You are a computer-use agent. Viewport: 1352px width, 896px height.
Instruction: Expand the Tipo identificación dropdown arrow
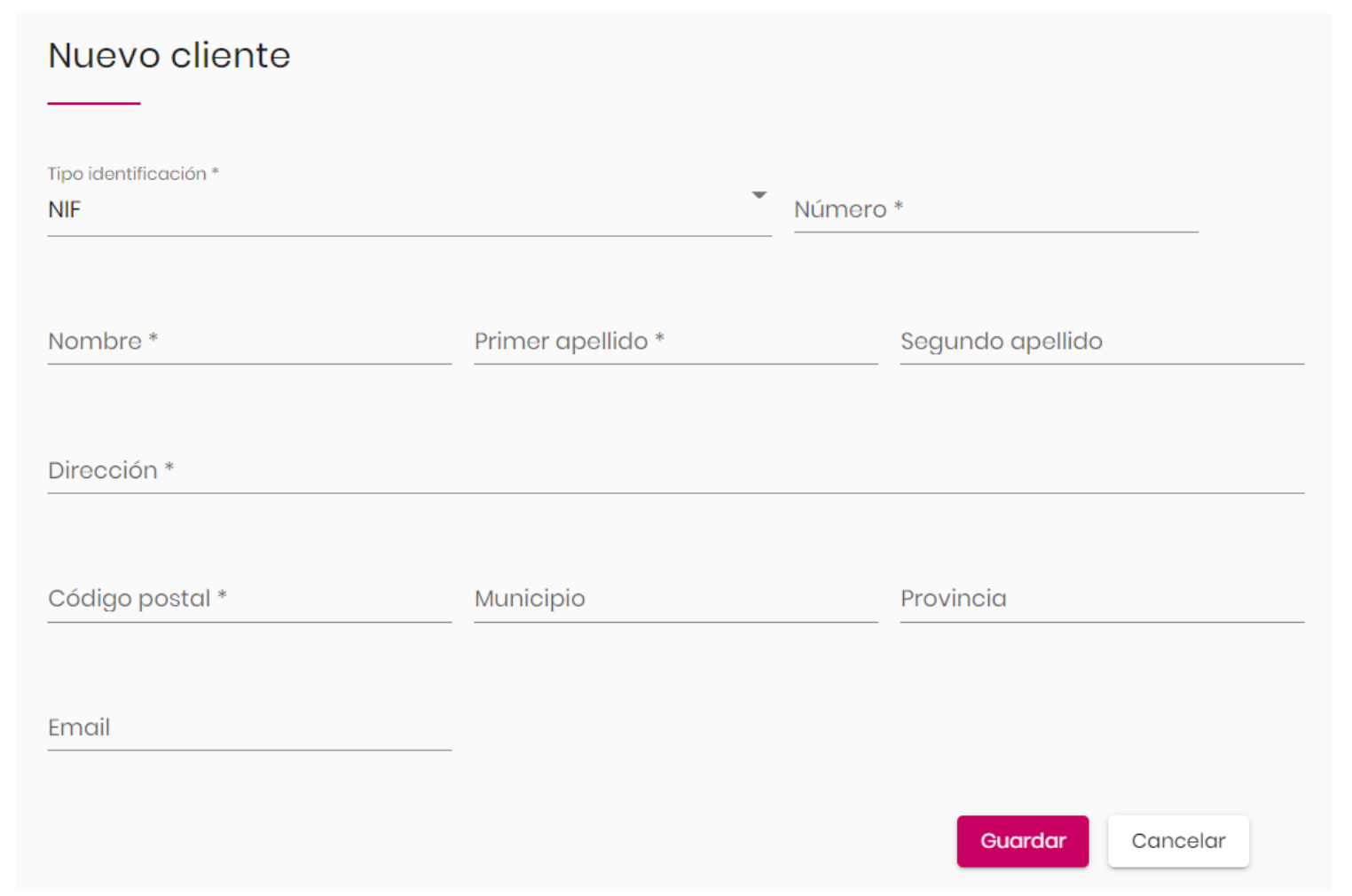[x=759, y=195]
